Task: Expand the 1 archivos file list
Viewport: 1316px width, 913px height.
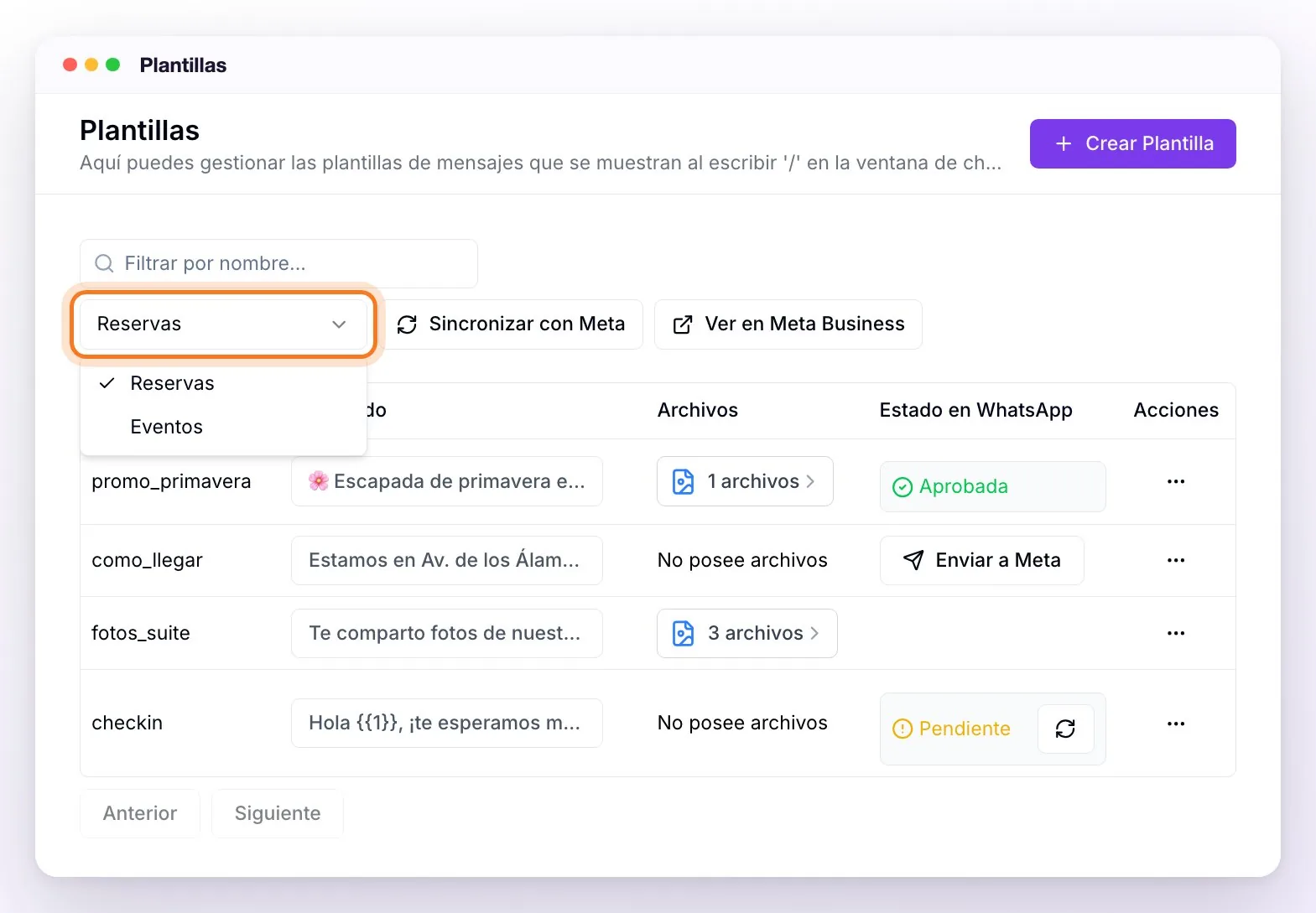Action: [745, 481]
